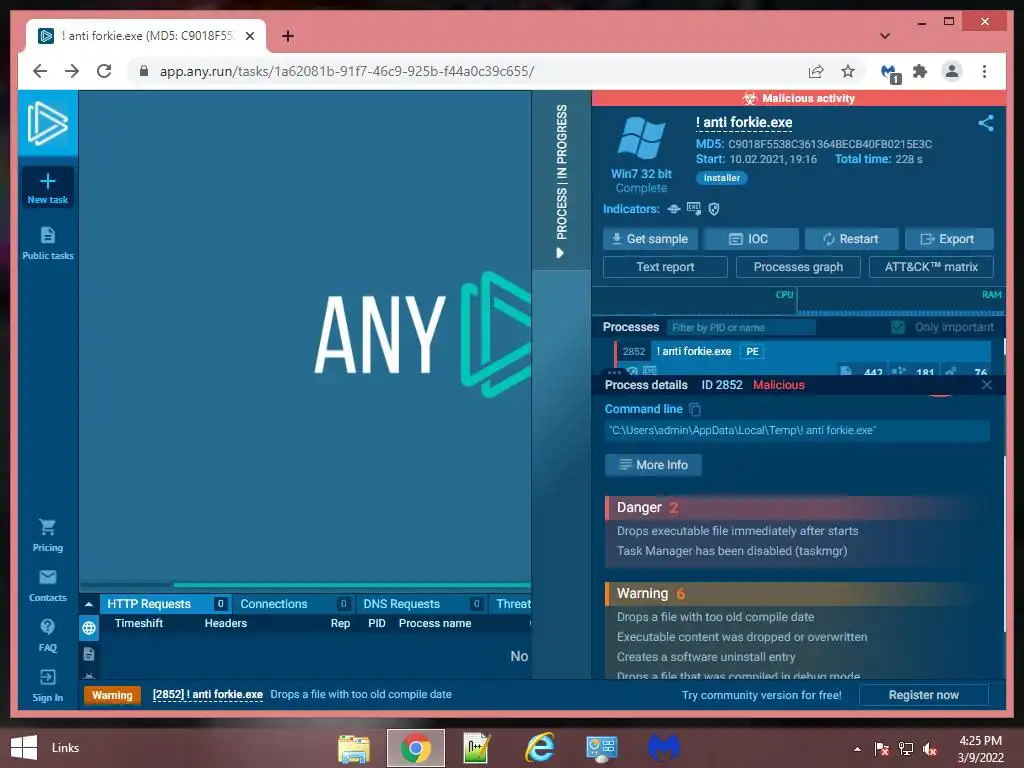The width and height of the screenshot is (1024, 768).
Task: Share page using browser share icon
Action: tap(816, 71)
